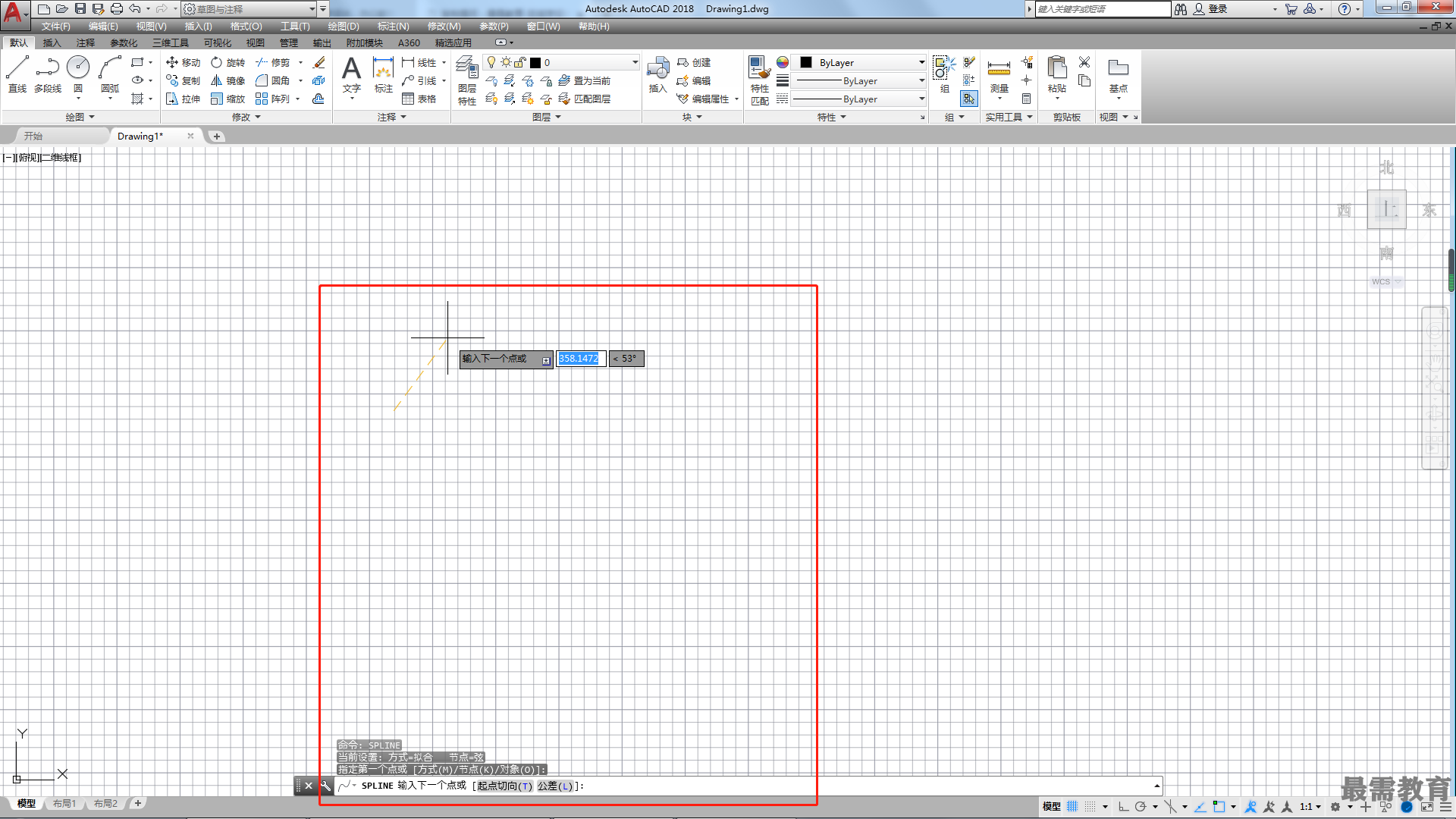This screenshot has height=819, width=1456.
Task: Click 创建 (Create block) button
Action: [693, 62]
